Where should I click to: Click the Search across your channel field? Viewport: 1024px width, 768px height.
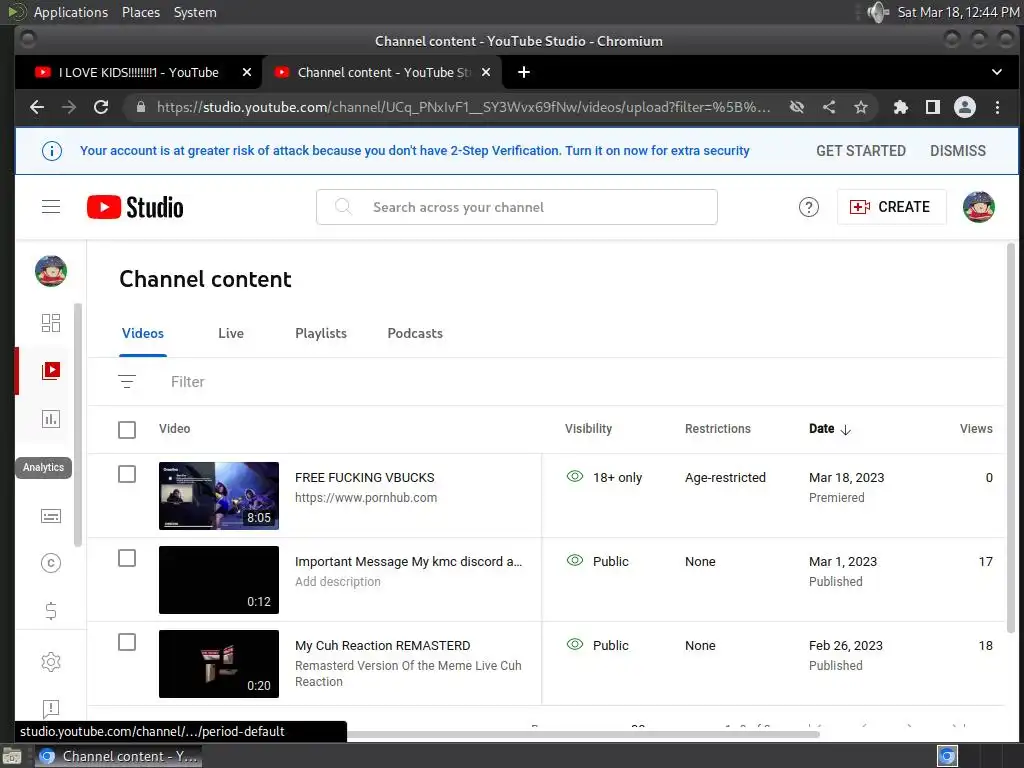(517, 207)
